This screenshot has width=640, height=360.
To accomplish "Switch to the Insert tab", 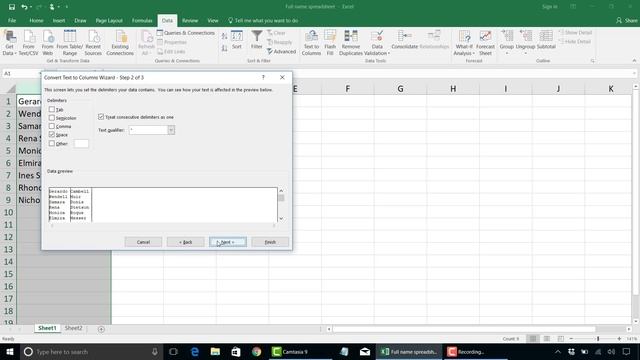I will [x=59, y=20].
